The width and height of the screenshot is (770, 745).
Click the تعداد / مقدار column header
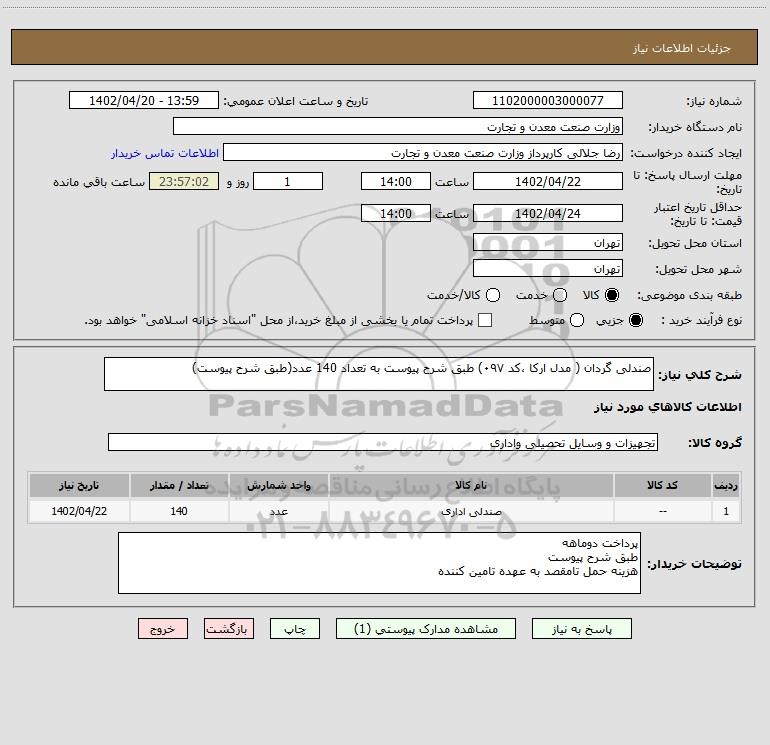pos(179,485)
